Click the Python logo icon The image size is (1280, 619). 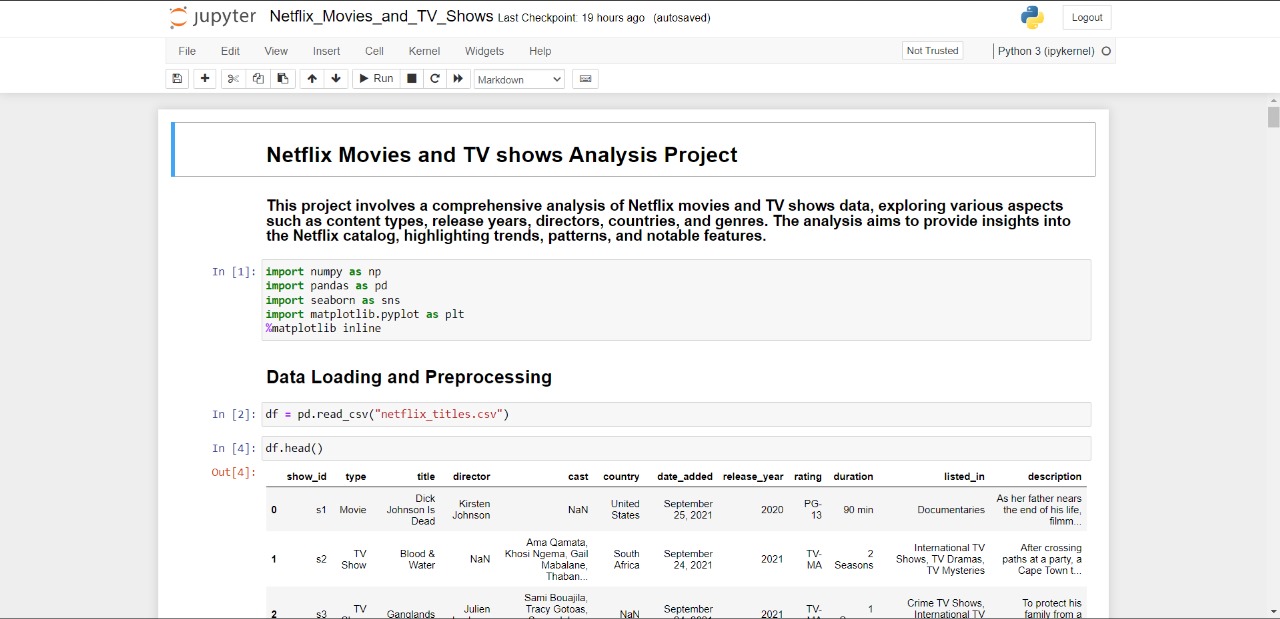pyautogui.click(x=1032, y=17)
